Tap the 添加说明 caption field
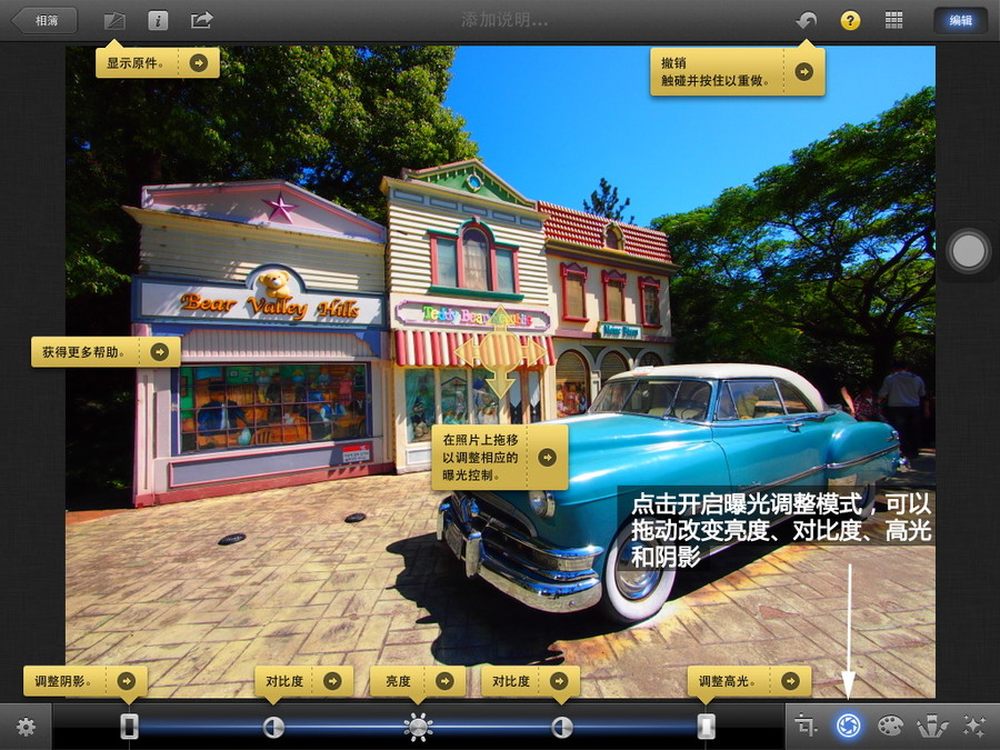This screenshot has width=1000, height=750. click(x=504, y=20)
